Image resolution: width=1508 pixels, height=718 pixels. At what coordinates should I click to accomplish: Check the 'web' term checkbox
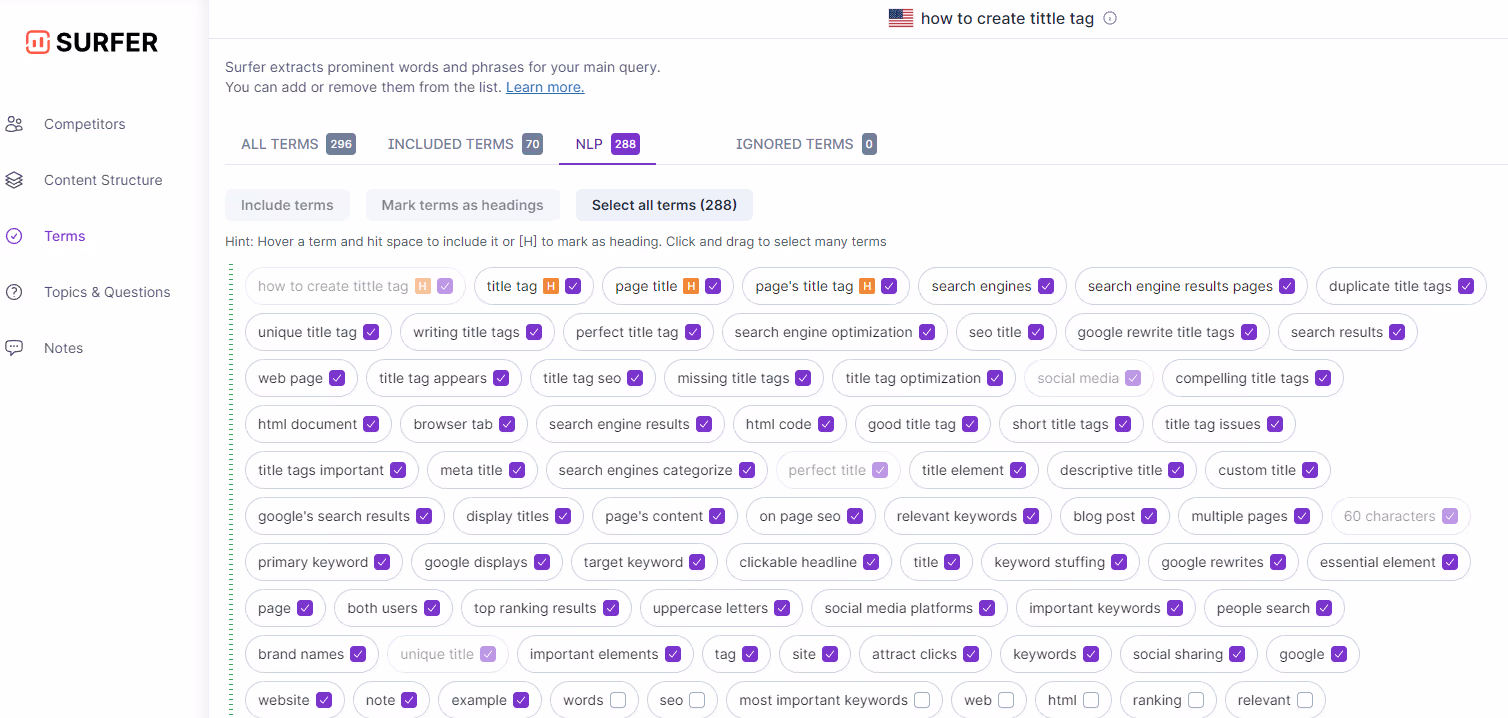tap(1006, 700)
